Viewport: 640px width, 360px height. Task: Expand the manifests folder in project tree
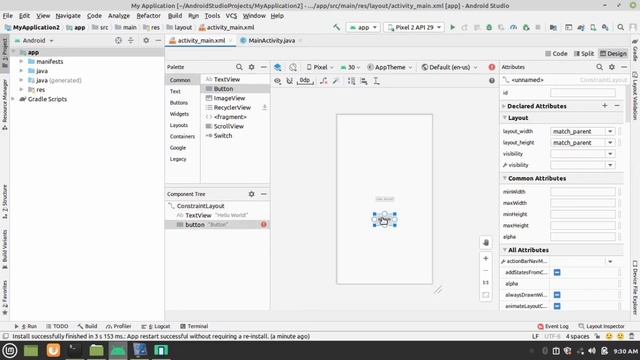pyautogui.click(x=21, y=62)
